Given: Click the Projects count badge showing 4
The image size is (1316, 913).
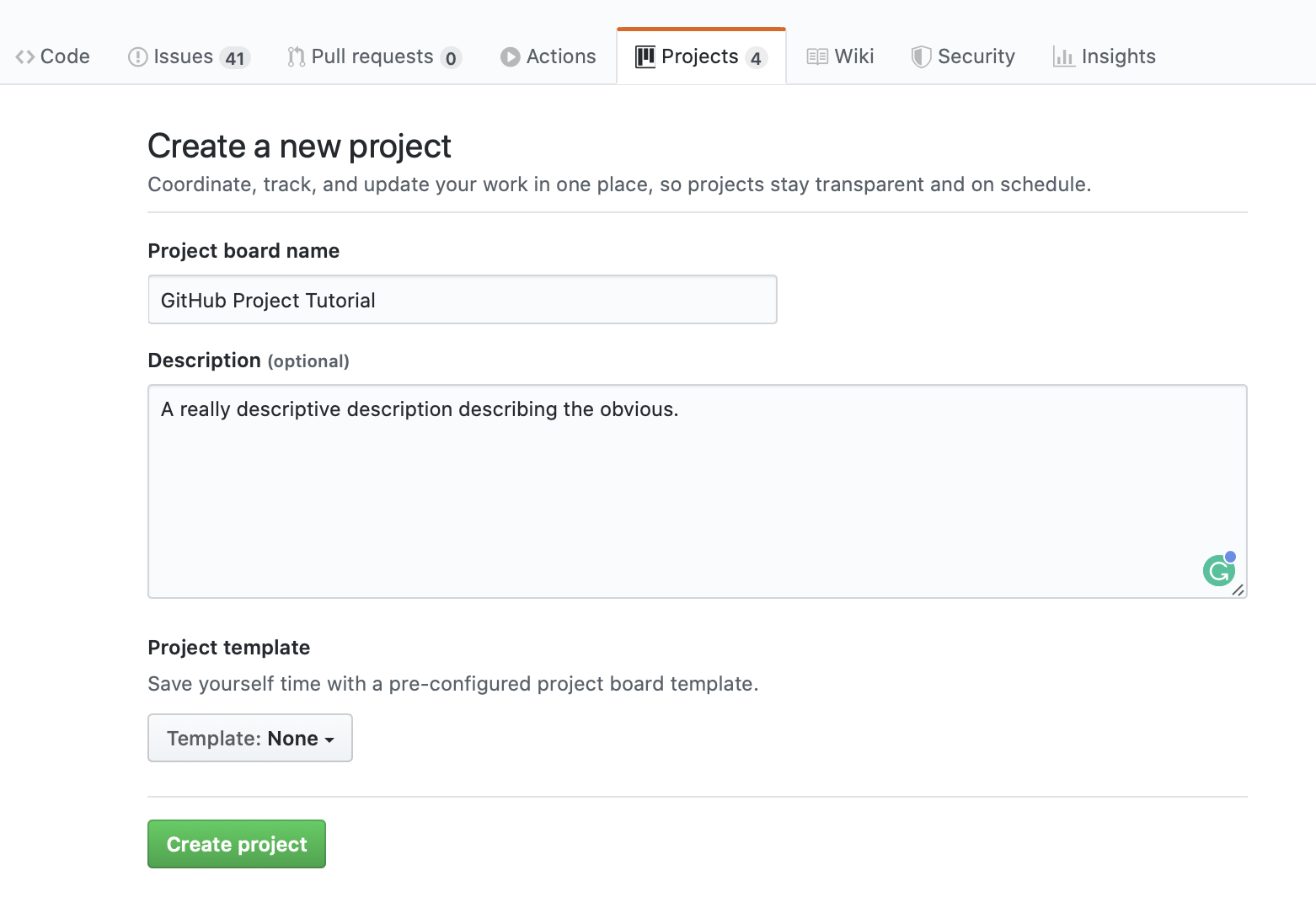Looking at the screenshot, I should click(x=757, y=57).
